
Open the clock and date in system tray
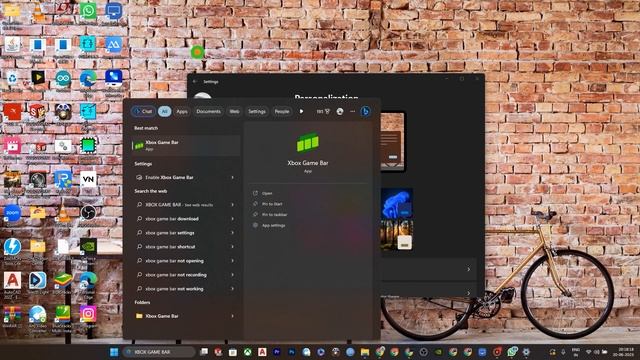(624, 352)
